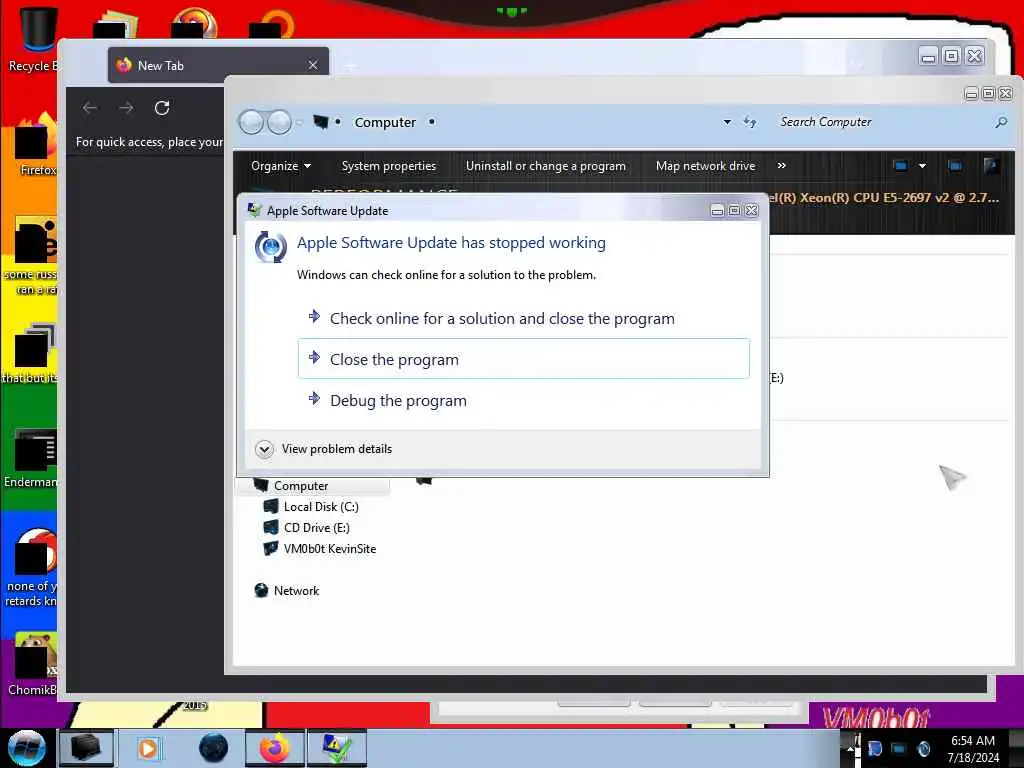Click the Network globe icon
This screenshot has height=768, width=1024.
261,590
